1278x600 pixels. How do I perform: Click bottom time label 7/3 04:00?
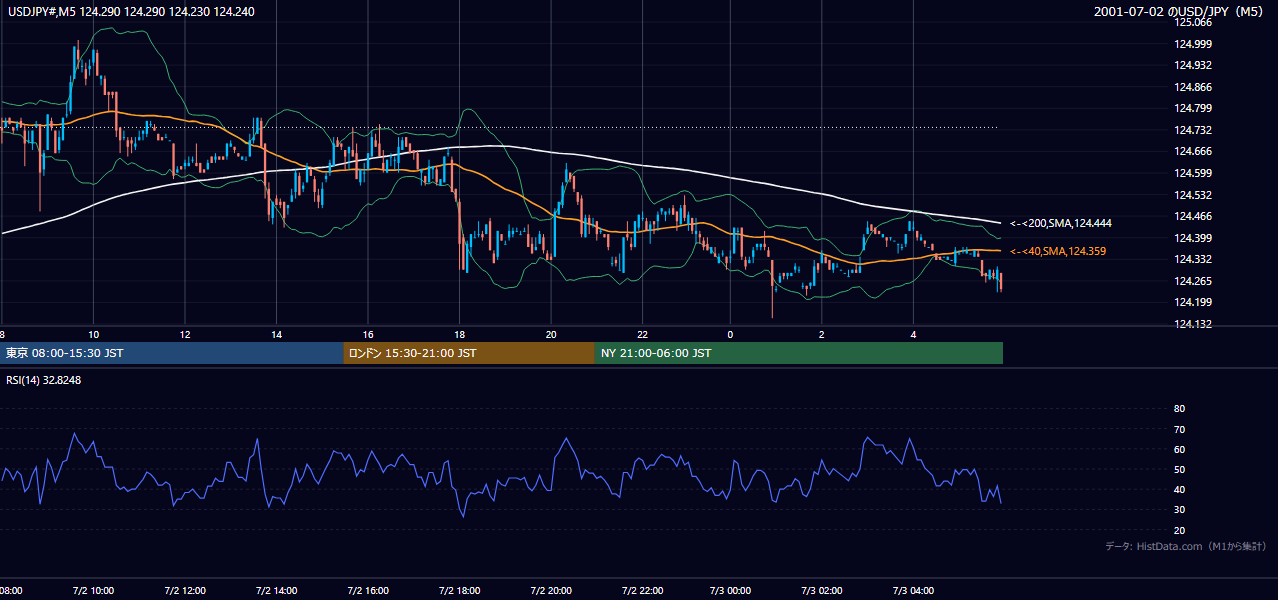tap(913, 590)
